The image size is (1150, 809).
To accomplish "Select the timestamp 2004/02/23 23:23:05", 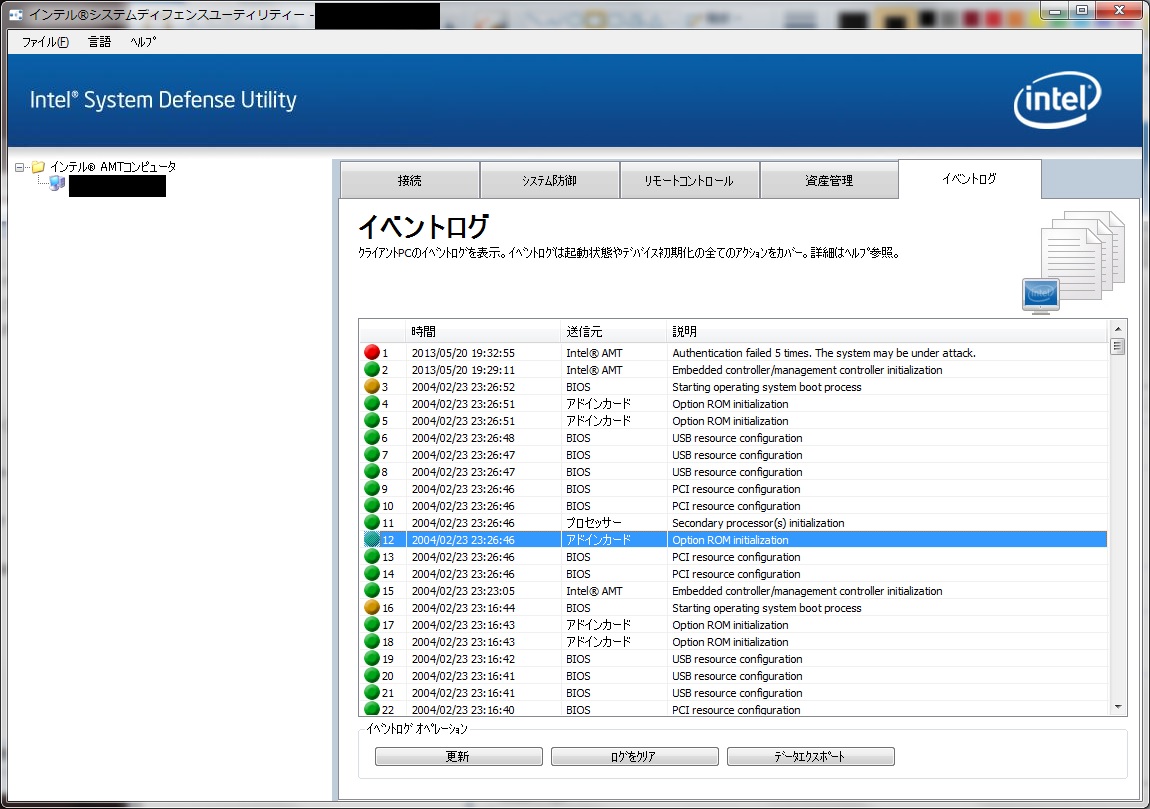I will [463, 590].
